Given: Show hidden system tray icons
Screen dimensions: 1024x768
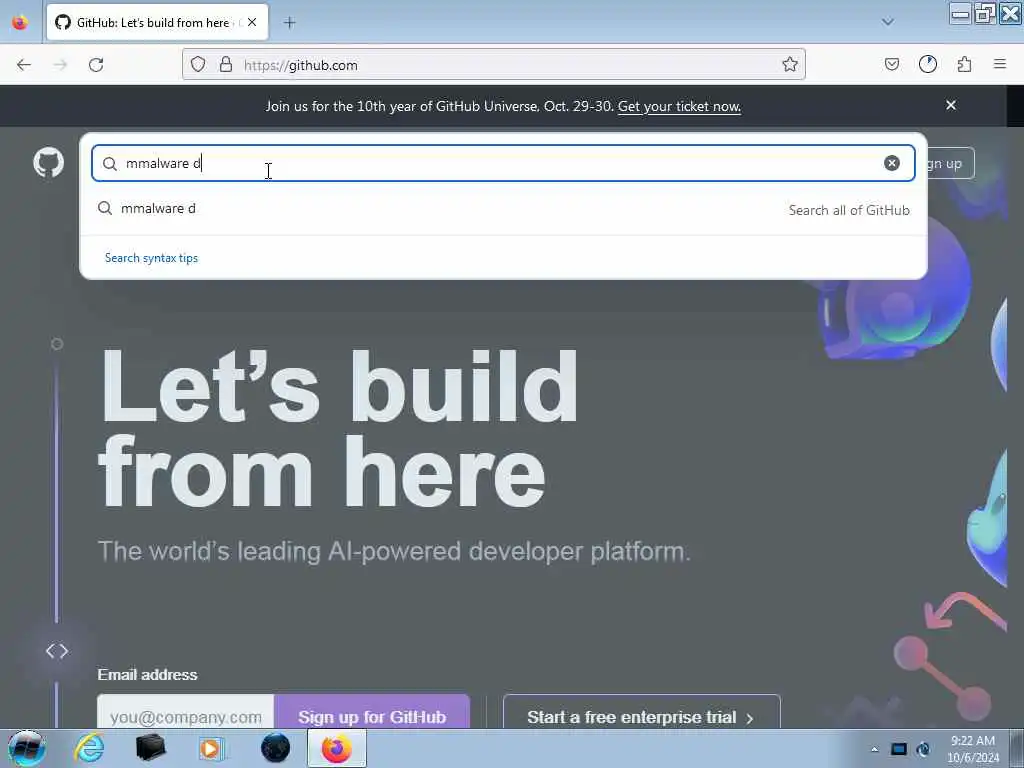Looking at the screenshot, I should coord(874,750).
